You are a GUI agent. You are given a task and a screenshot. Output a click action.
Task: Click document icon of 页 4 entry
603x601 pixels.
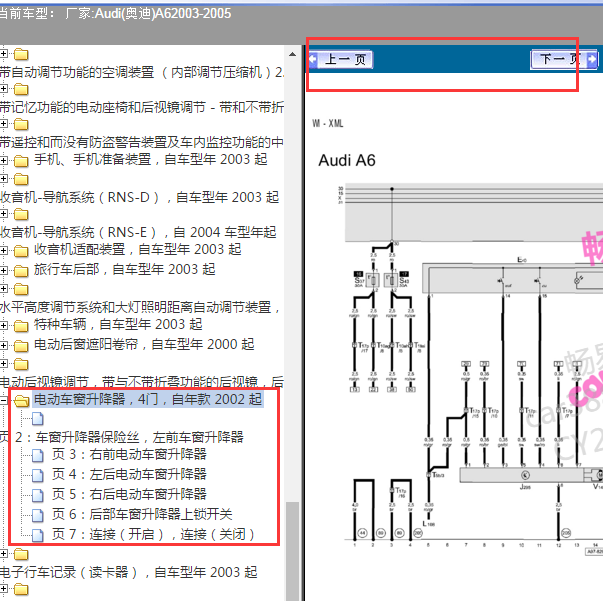38,475
